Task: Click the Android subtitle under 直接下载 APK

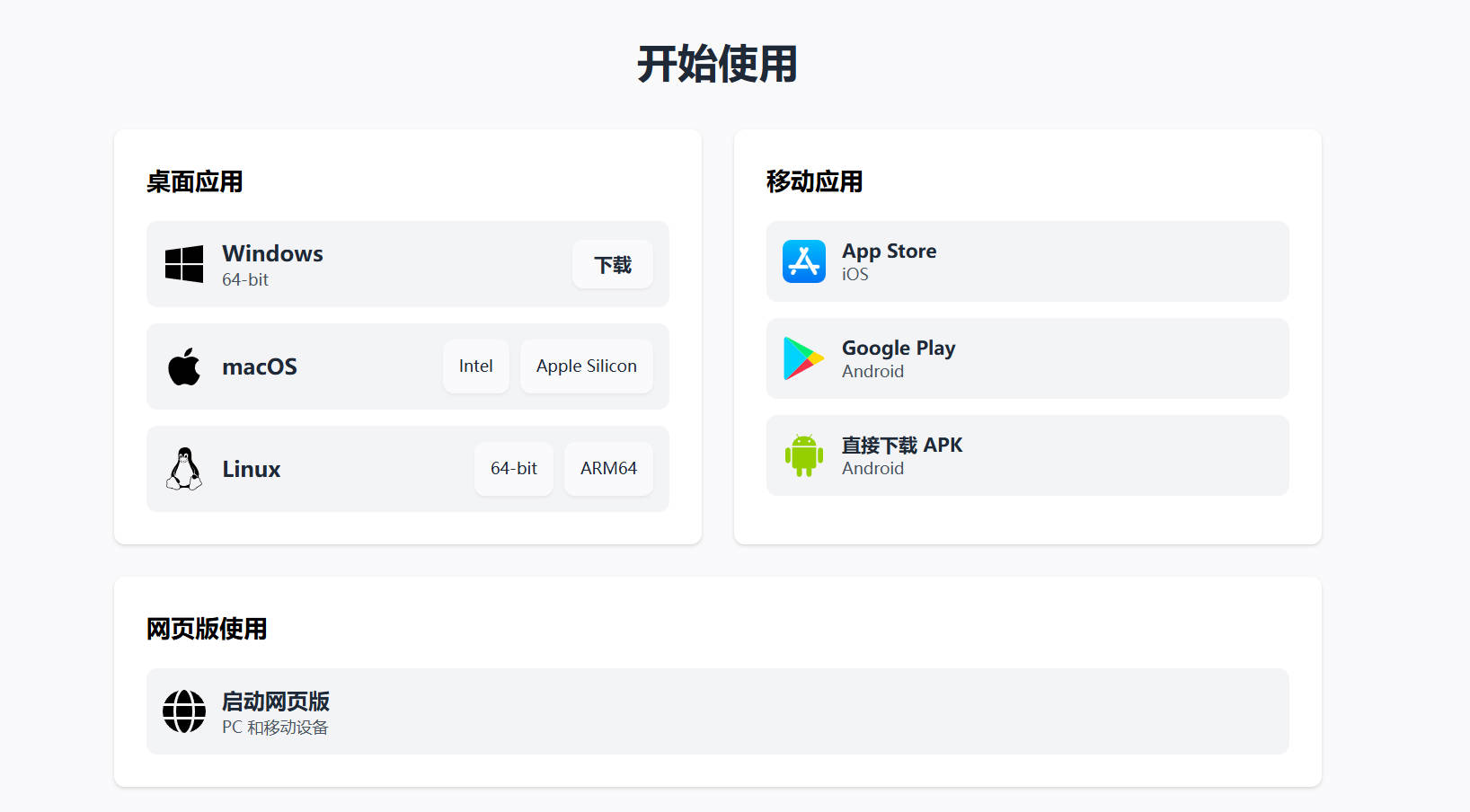Action: click(872, 468)
